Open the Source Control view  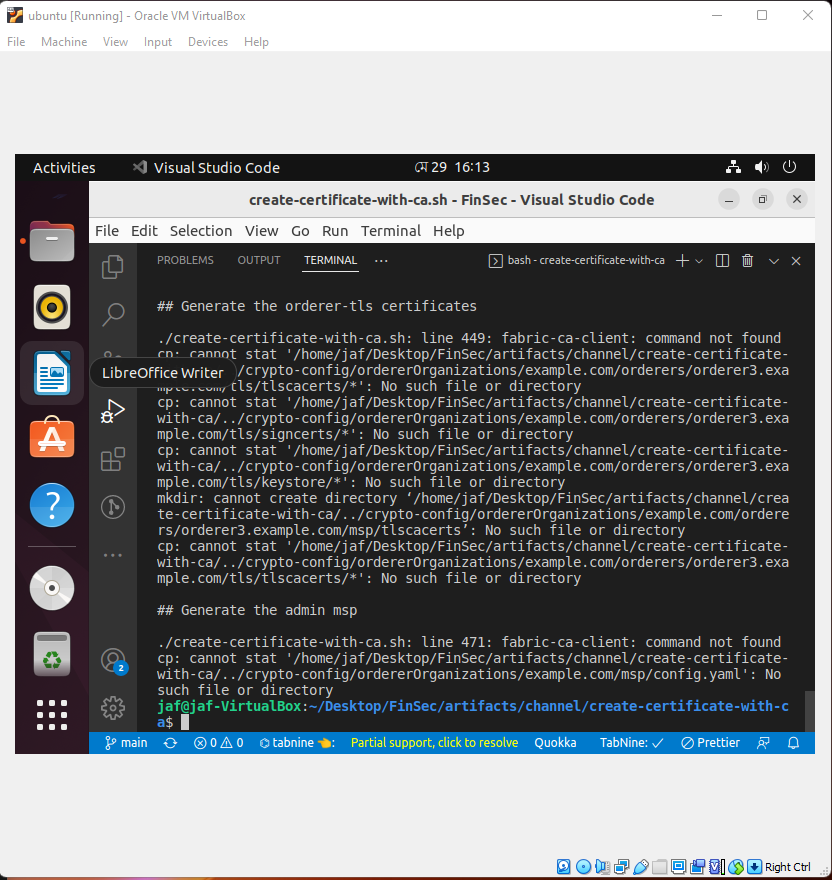point(113,362)
